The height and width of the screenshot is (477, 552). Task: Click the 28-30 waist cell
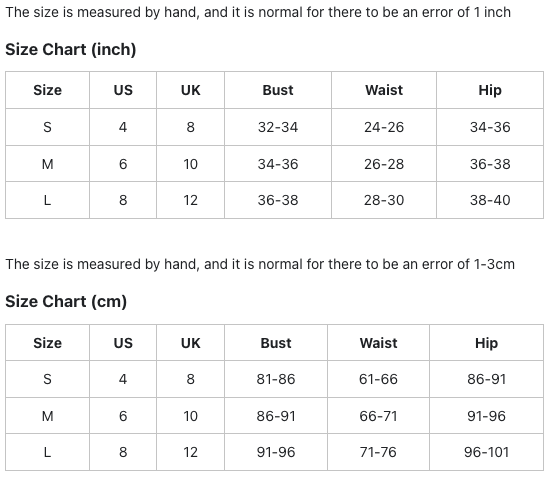coord(384,200)
